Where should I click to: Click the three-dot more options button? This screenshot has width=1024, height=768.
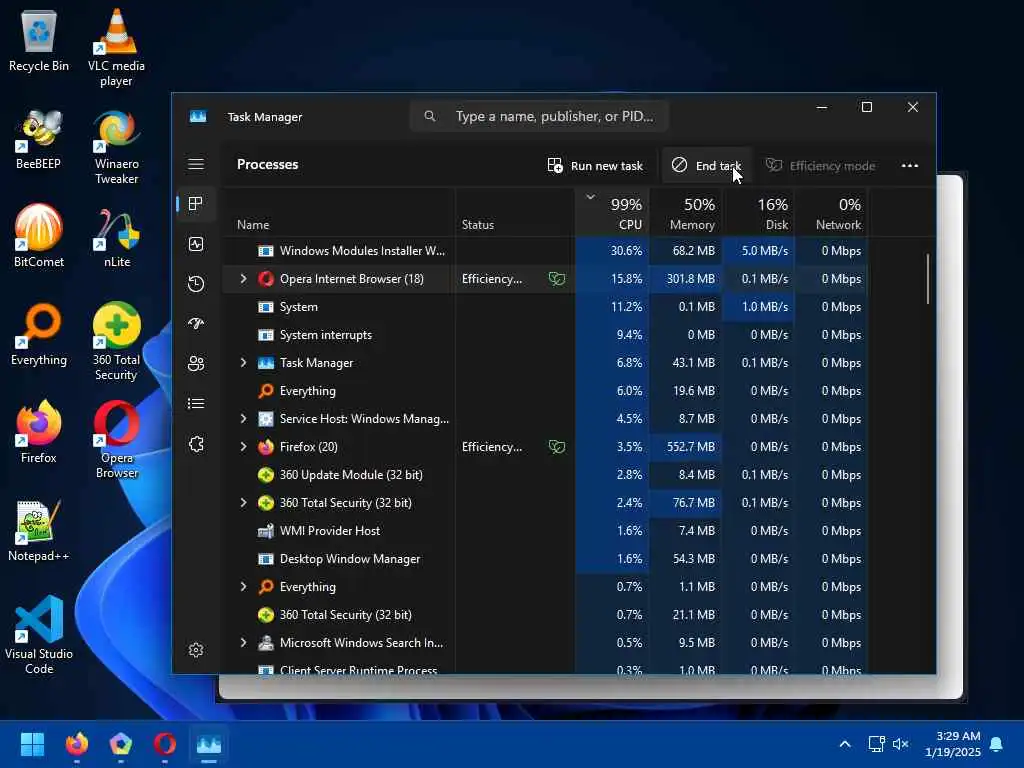pos(910,165)
